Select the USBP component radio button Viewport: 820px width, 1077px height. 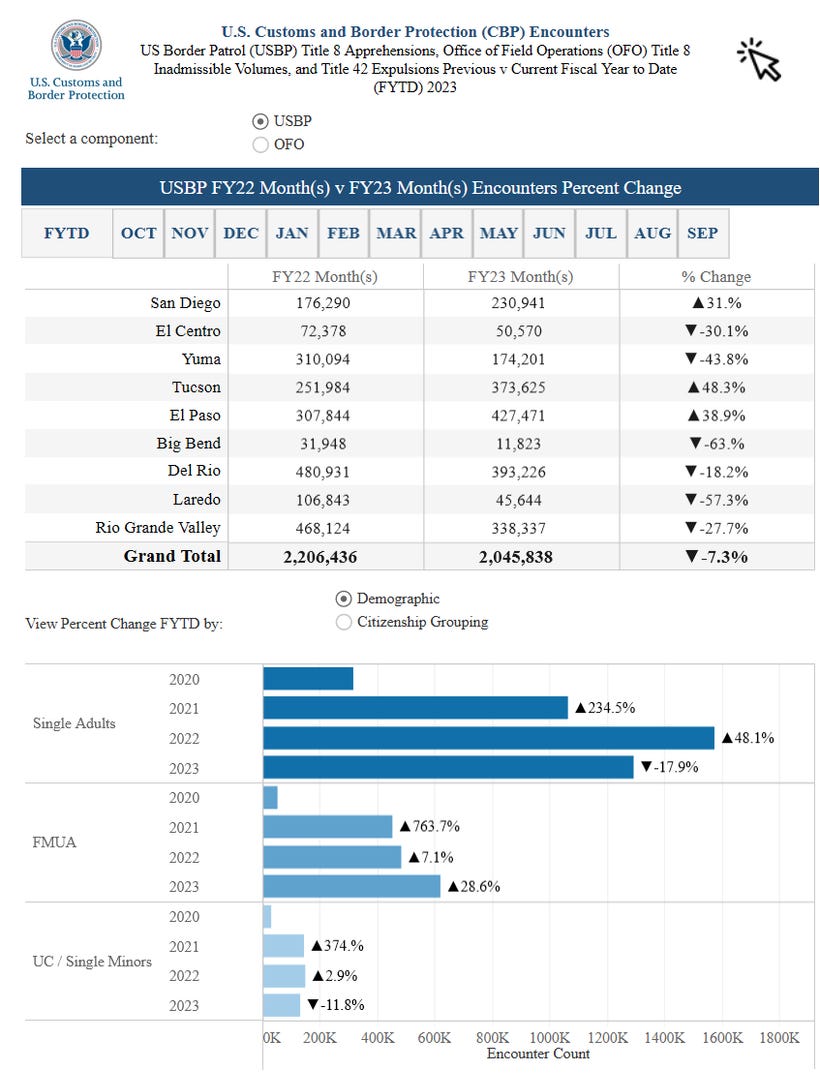coord(260,122)
